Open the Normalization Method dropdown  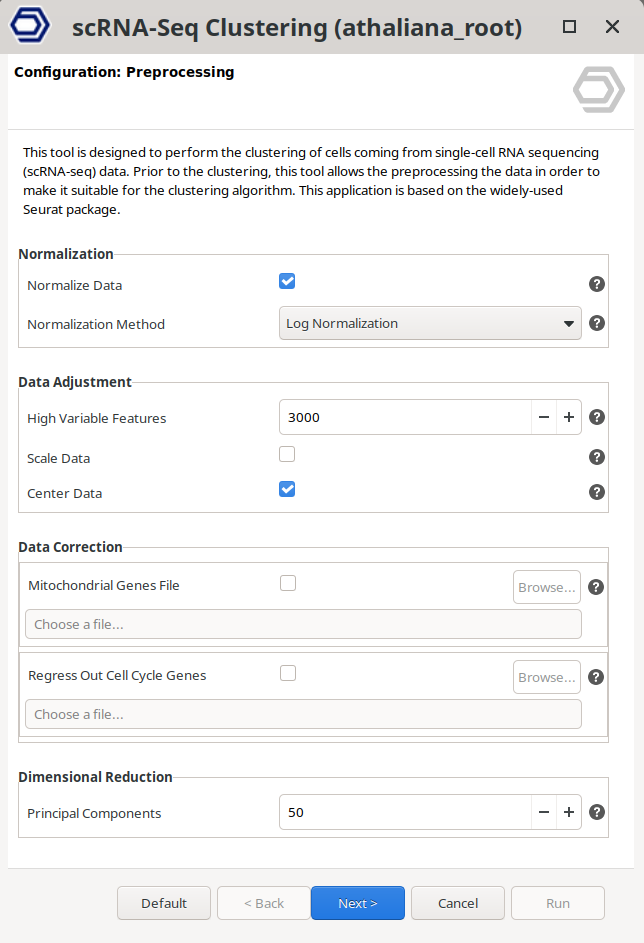430,323
